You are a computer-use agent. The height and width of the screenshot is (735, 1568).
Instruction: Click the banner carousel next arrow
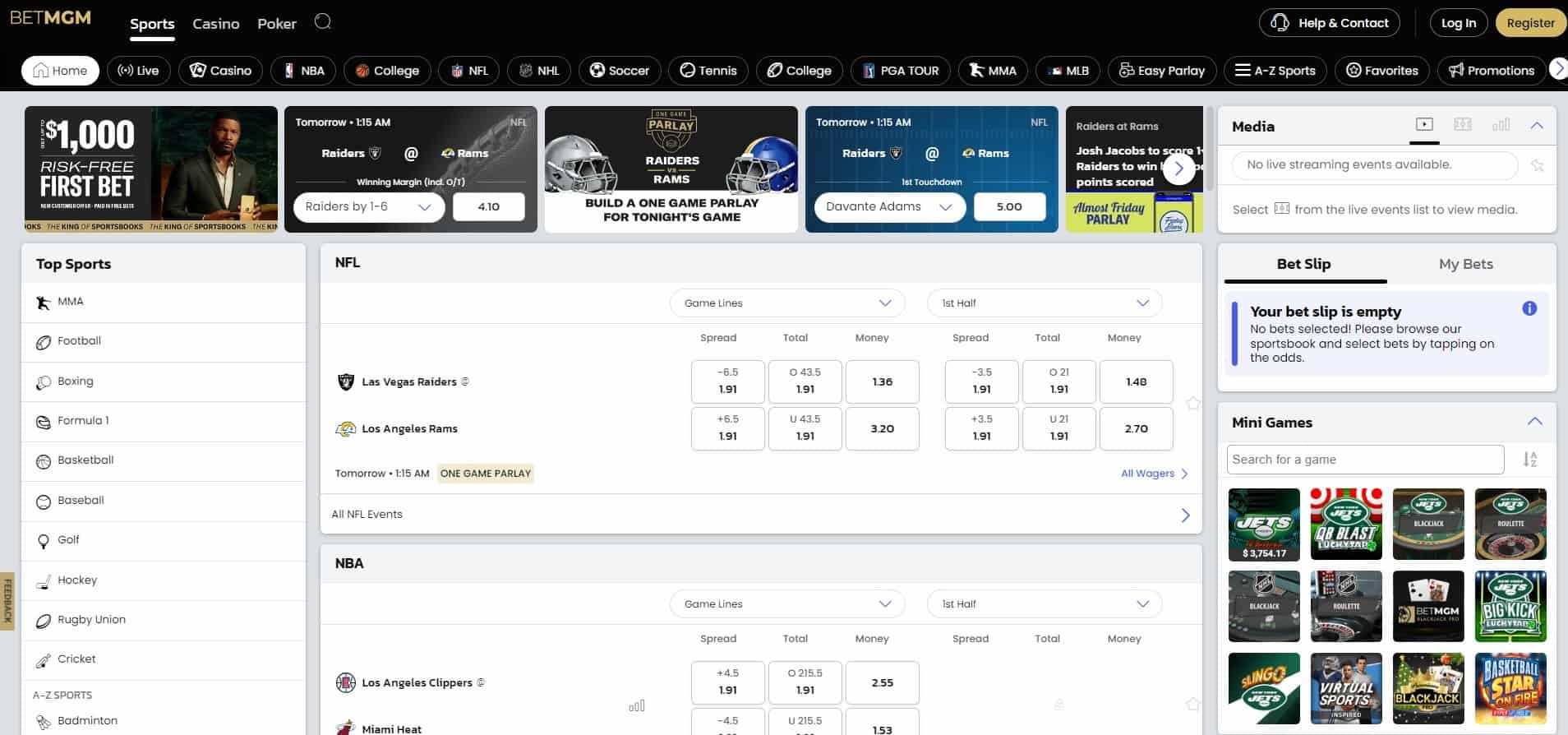(x=1178, y=168)
